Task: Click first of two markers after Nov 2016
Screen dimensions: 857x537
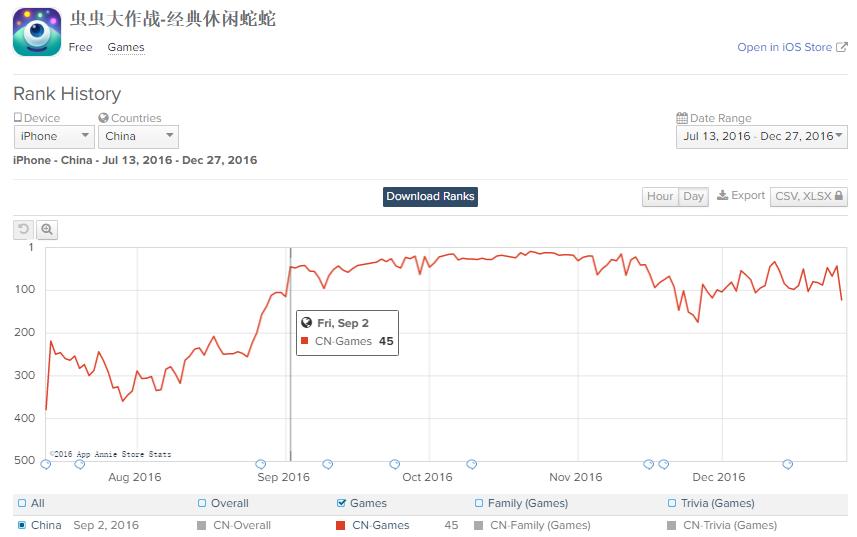Action: (x=648, y=464)
